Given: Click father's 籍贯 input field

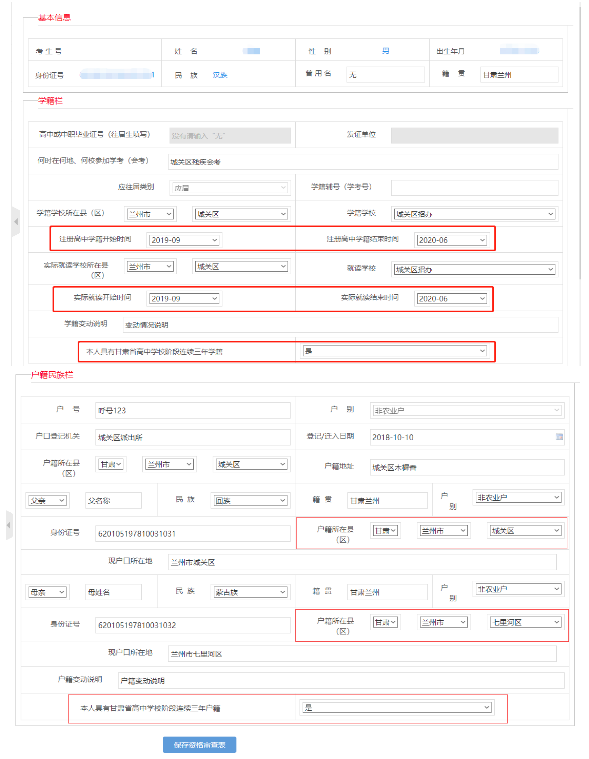Looking at the screenshot, I should point(387,501).
